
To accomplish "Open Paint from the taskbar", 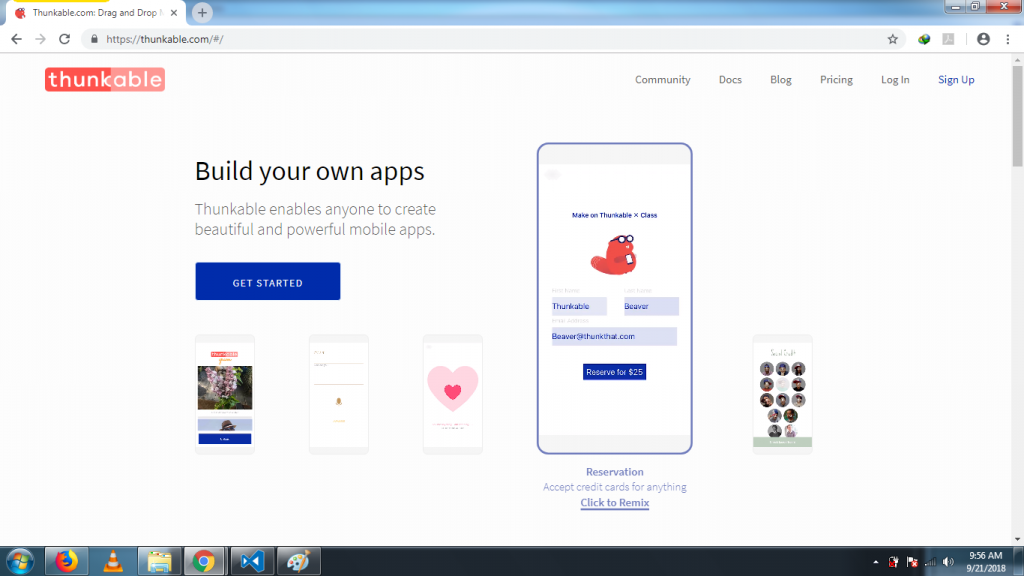I will pos(298,562).
